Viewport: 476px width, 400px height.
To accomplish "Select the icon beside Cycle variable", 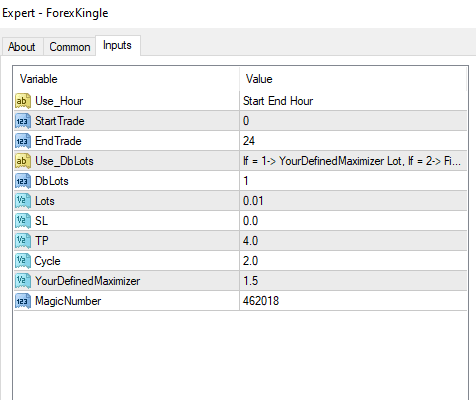I will (x=23, y=261).
